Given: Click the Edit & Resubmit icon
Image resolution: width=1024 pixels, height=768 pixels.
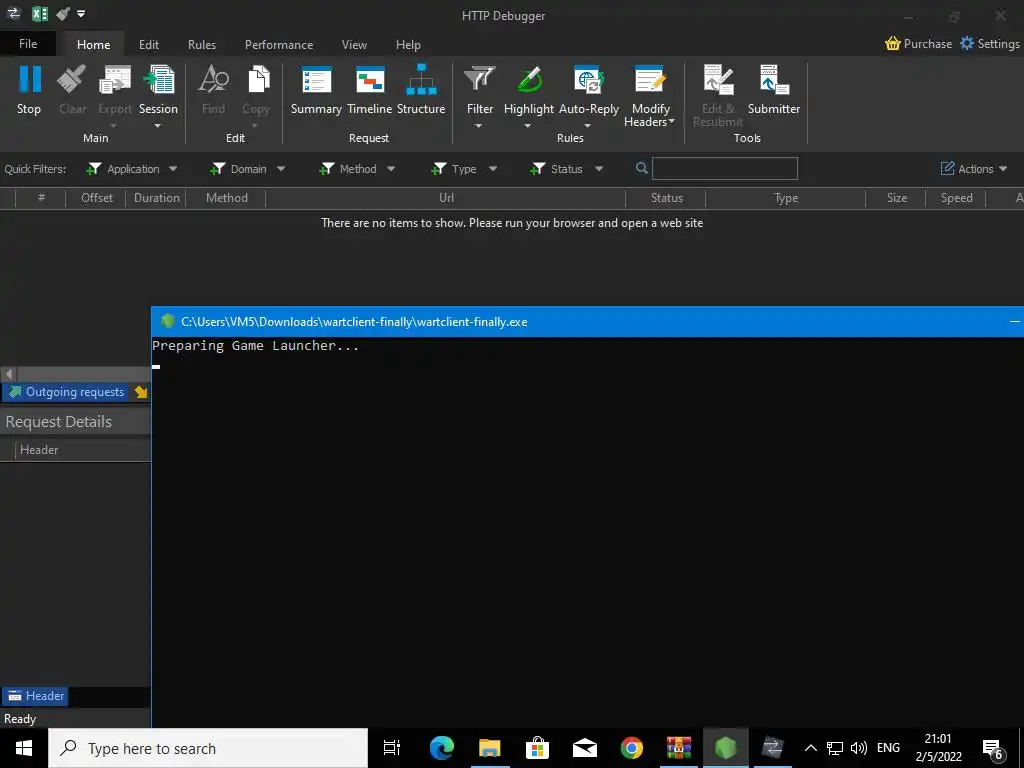Looking at the screenshot, I should [x=718, y=80].
